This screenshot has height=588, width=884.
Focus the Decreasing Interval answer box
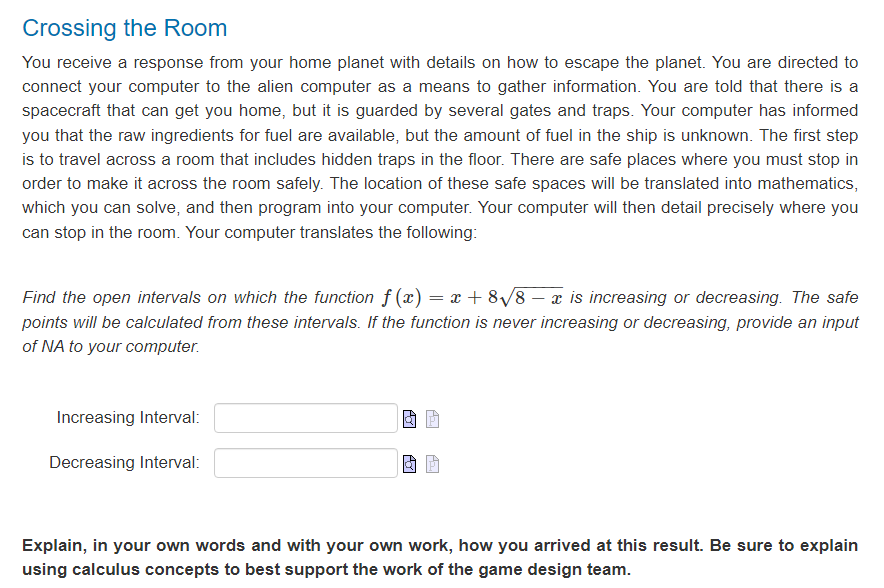306,463
